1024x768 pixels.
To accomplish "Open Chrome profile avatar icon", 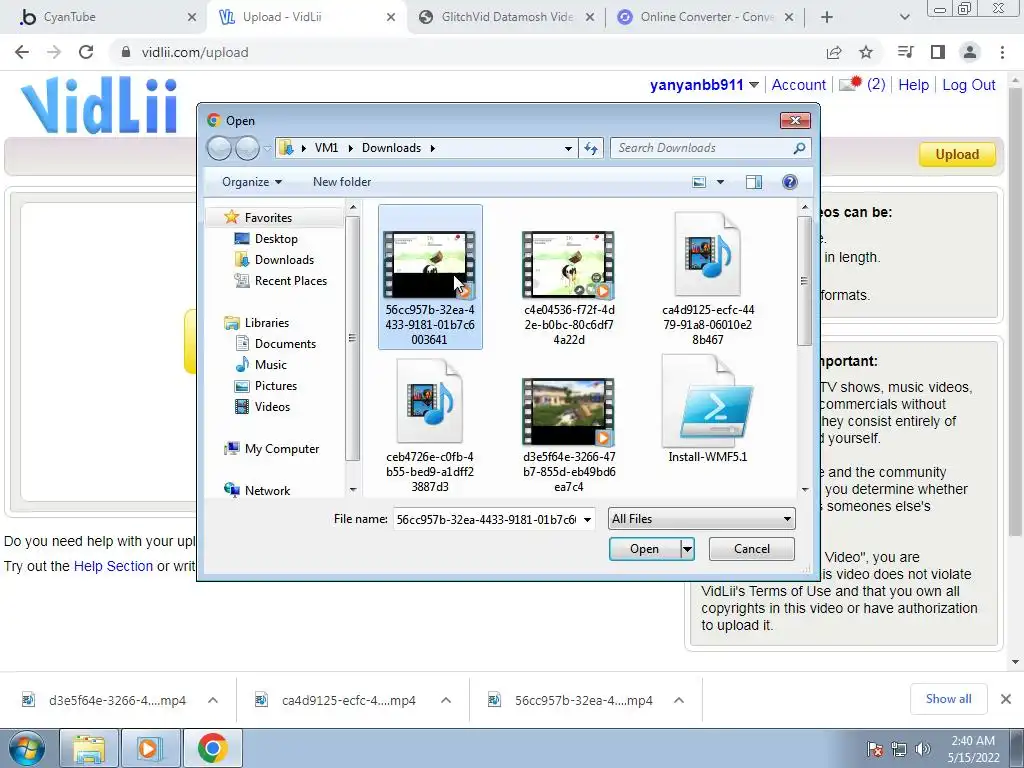I will coord(970,52).
